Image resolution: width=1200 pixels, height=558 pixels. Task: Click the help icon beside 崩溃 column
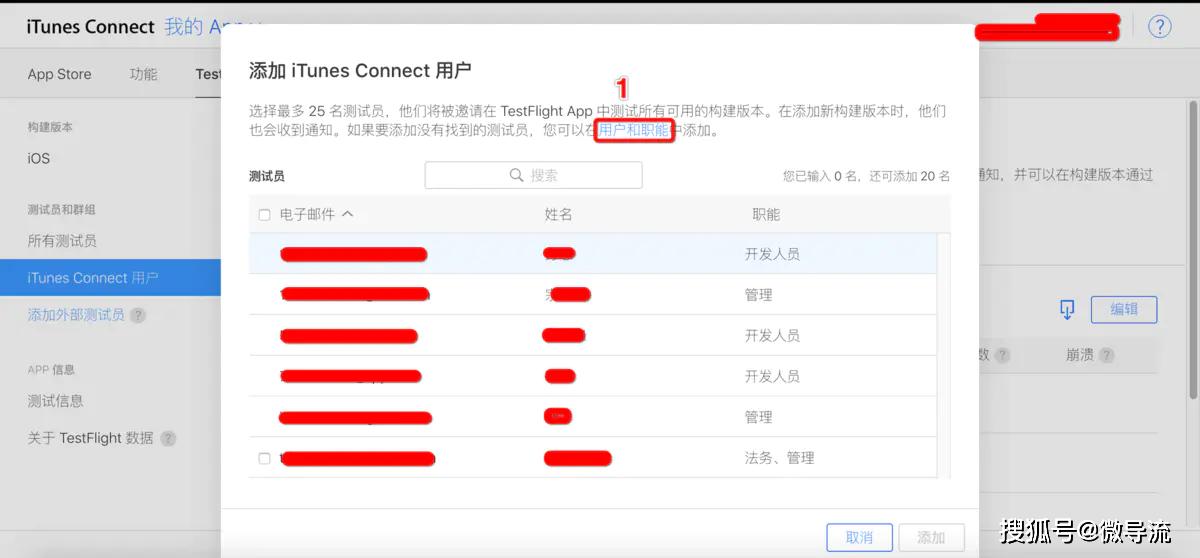[x=1106, y=355]
